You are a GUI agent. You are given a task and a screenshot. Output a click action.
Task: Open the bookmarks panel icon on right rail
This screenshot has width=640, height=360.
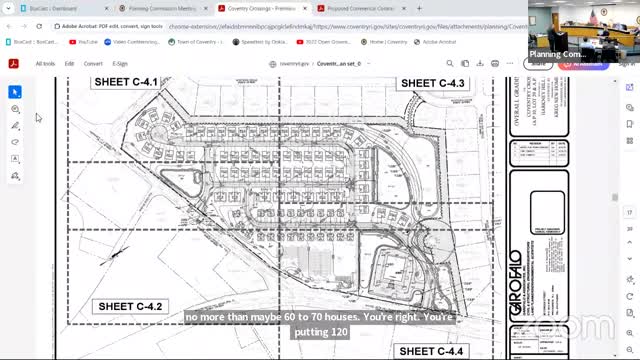pyautogui.click(x=629, y=124)
